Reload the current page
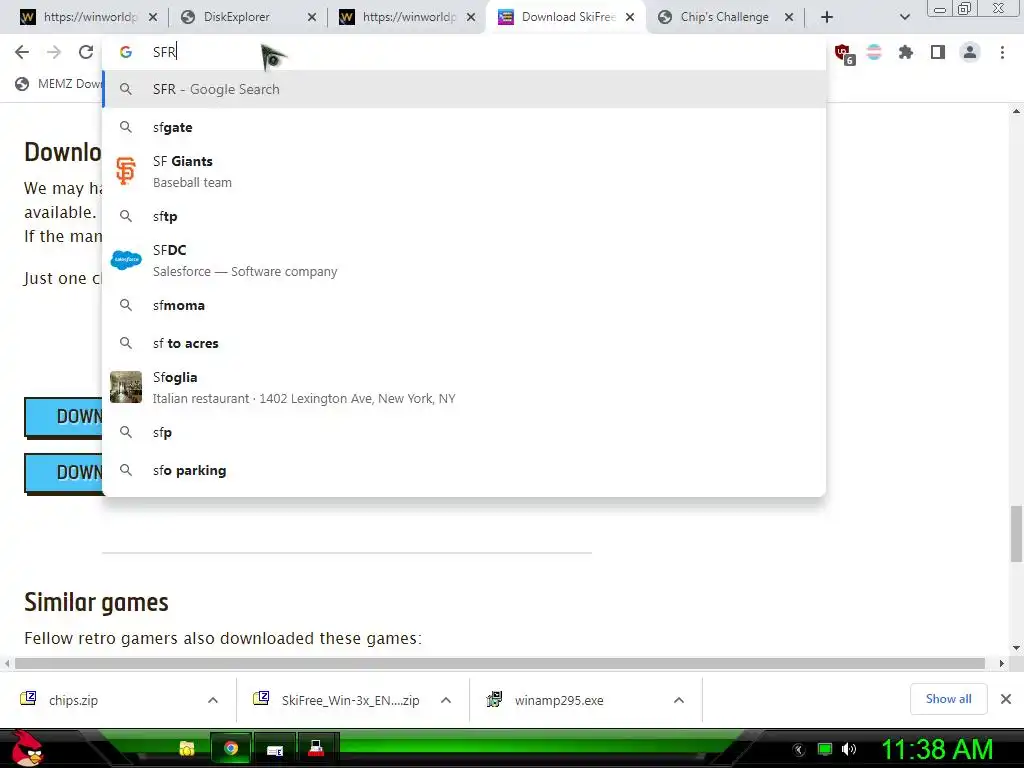Screen dimensions: 1024x768 click(86, 52)
